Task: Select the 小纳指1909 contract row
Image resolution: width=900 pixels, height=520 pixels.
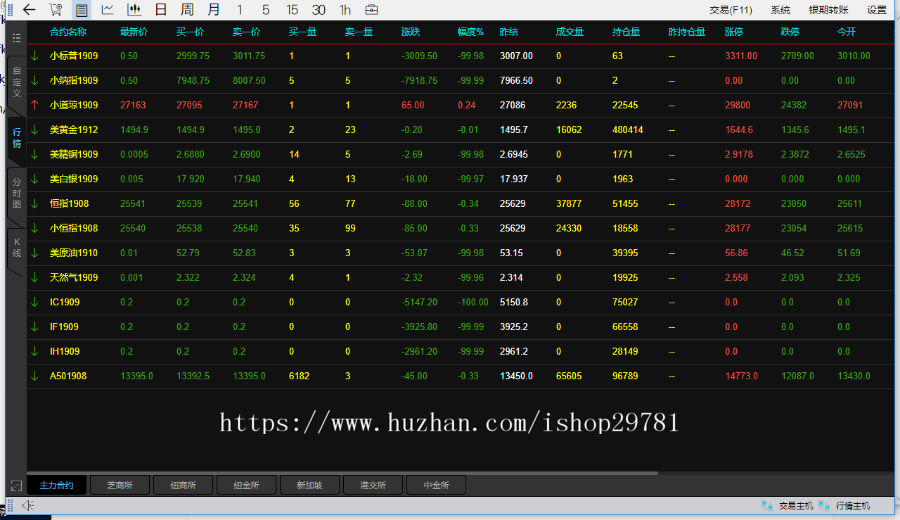Action: coord(460,80)
